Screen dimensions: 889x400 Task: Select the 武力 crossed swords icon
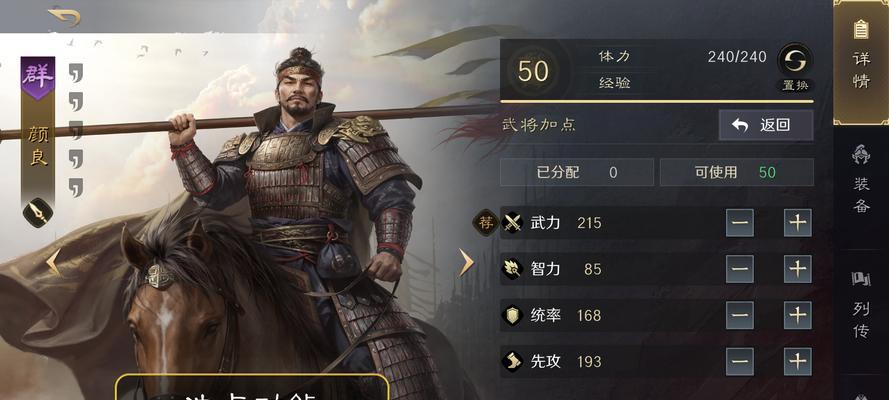513,223
